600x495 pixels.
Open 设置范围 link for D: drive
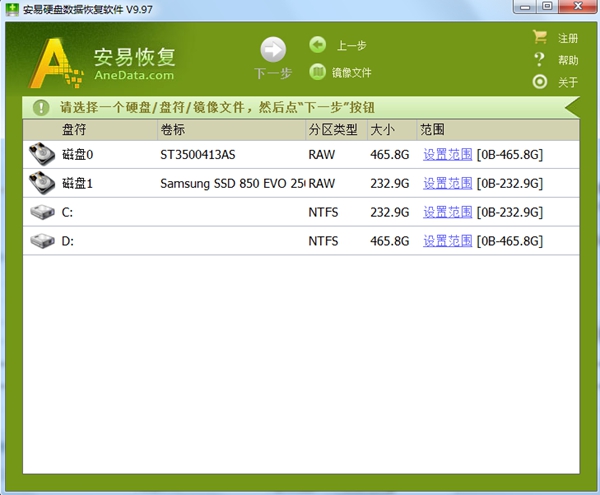[447, 241]
